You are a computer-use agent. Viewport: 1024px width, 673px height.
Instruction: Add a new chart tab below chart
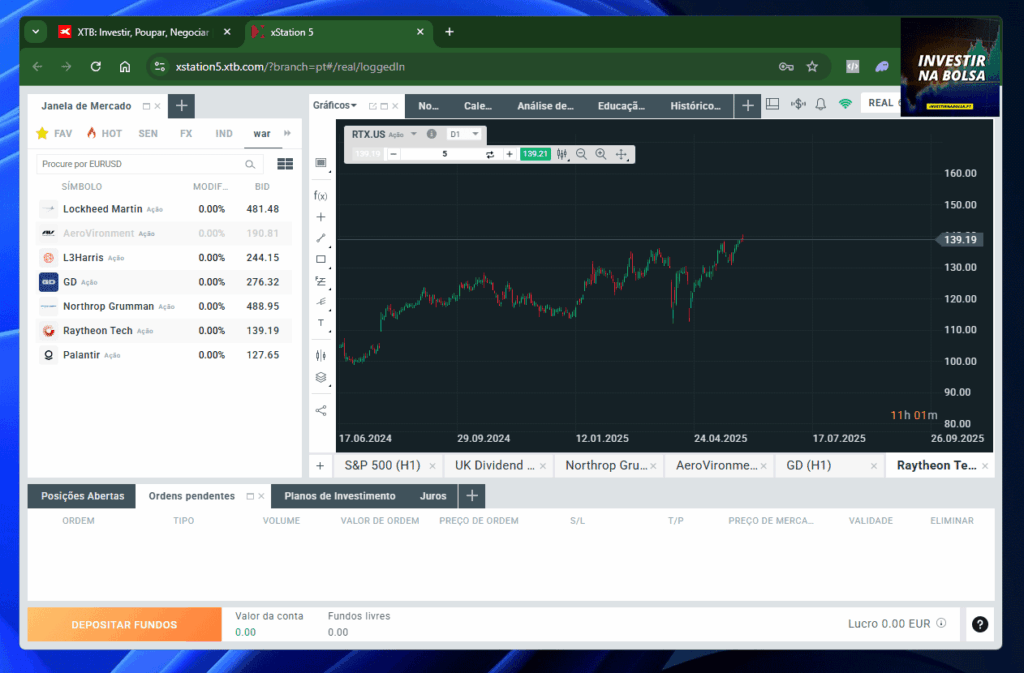320,465
